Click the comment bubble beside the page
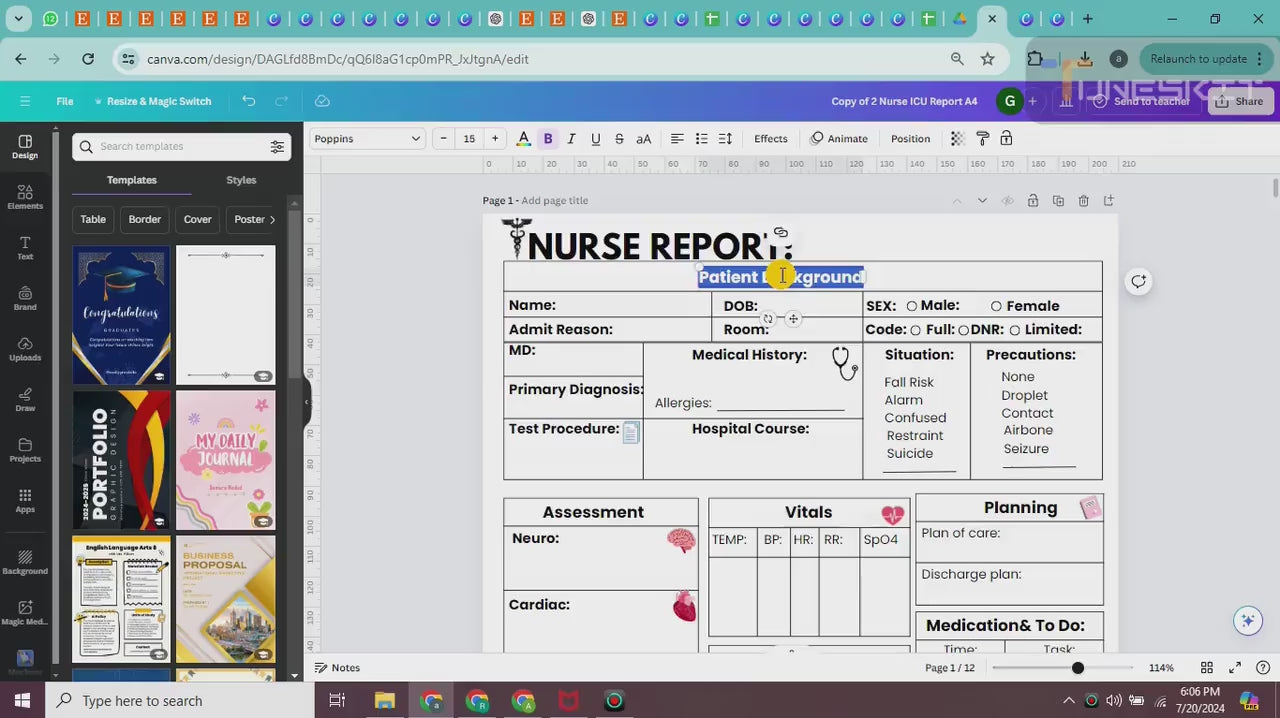 (x=1138, y=281)
